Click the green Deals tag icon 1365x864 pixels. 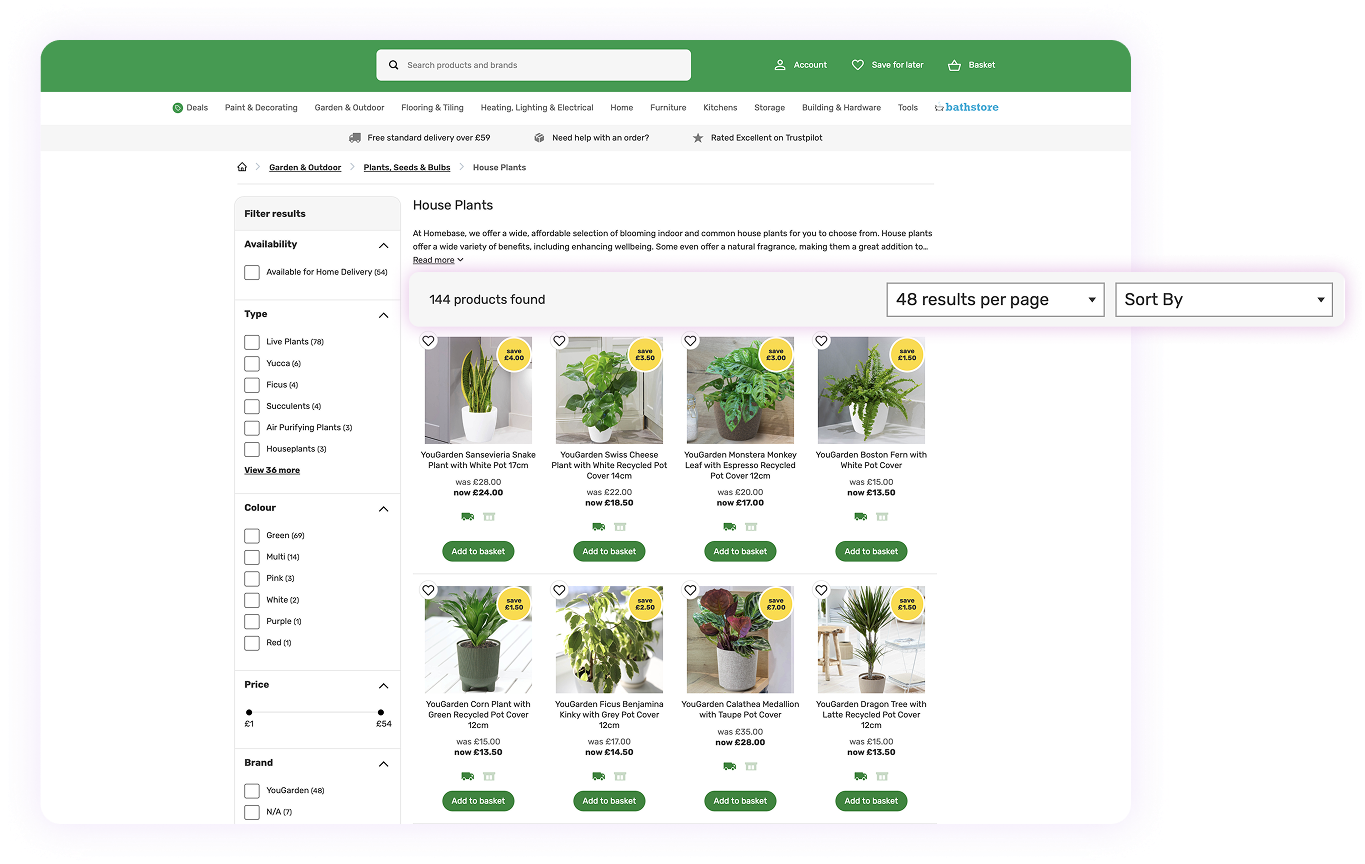click(x=178, y=108)
